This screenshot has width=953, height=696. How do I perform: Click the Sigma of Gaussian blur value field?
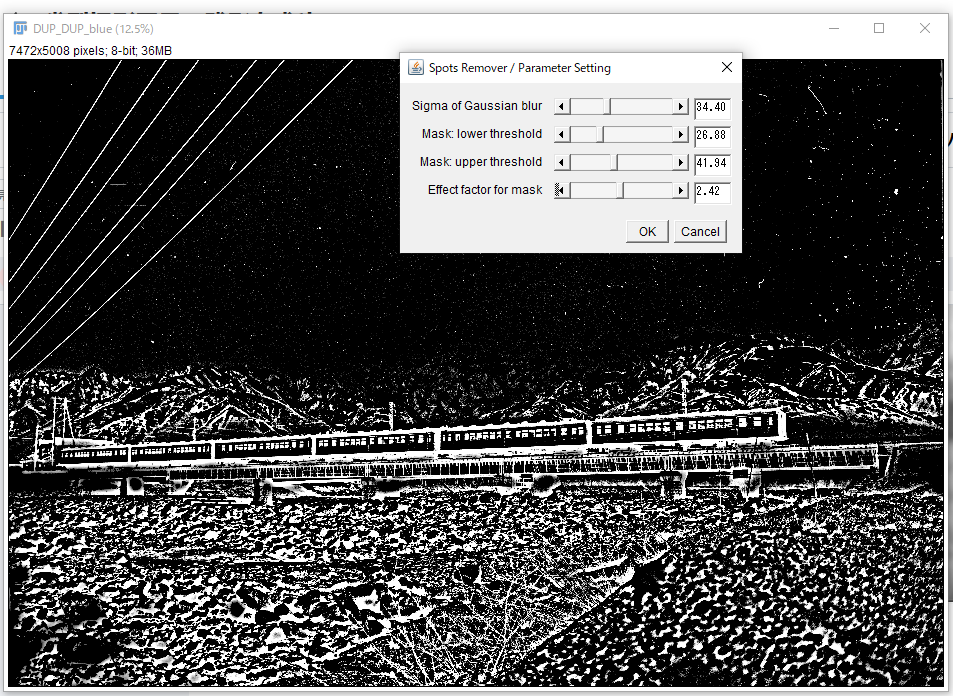click(712, 108)
